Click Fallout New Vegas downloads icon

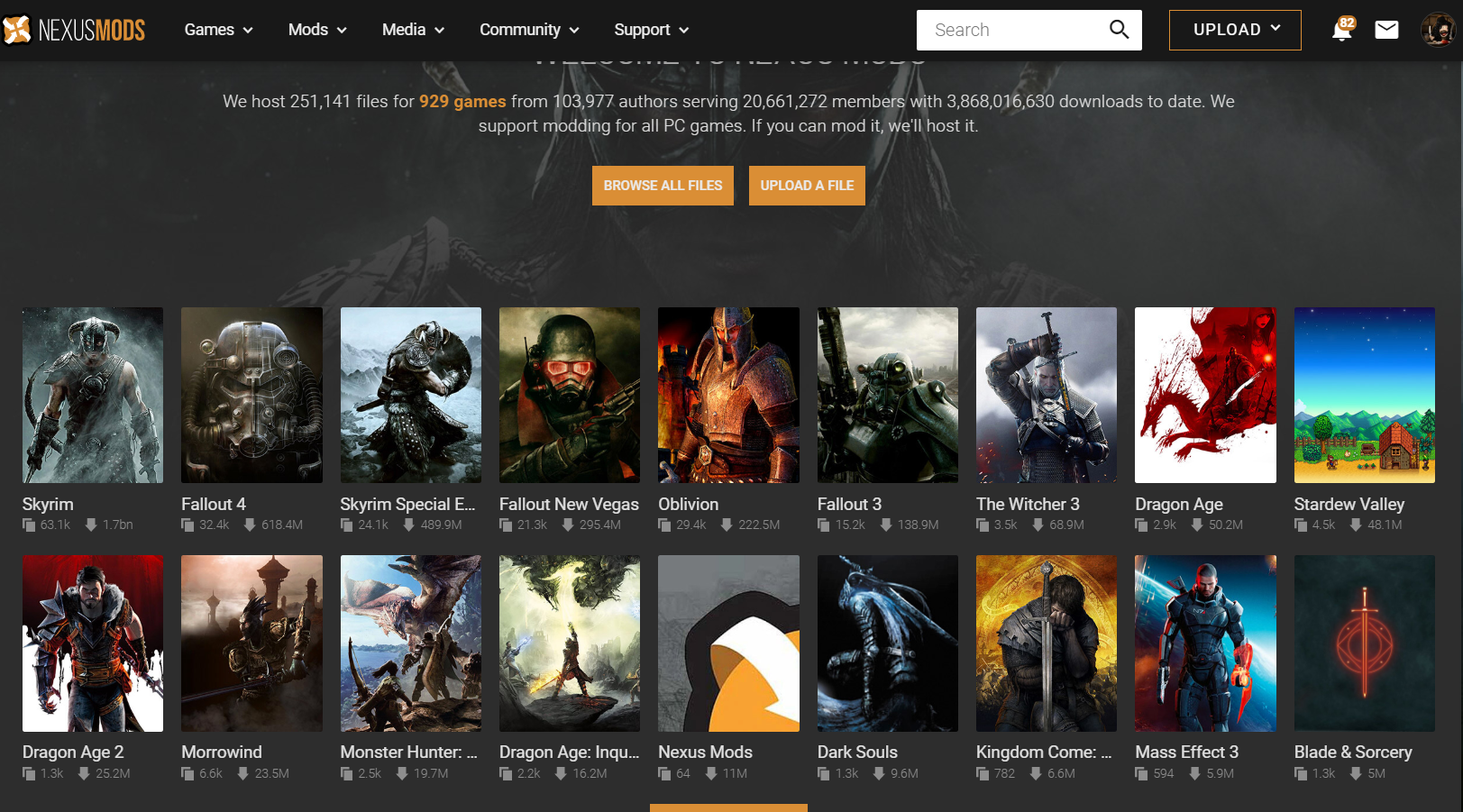(x=568, y=525)
